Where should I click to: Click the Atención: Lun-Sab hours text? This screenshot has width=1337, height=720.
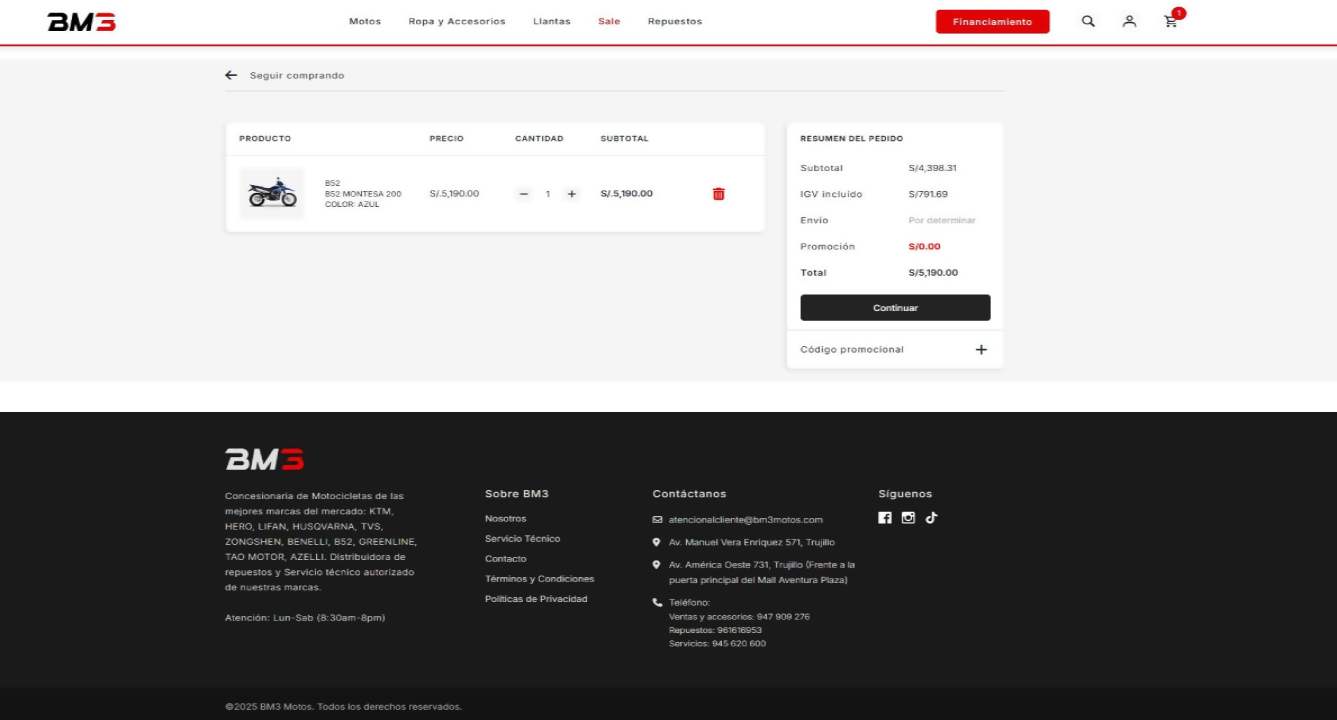305,618
